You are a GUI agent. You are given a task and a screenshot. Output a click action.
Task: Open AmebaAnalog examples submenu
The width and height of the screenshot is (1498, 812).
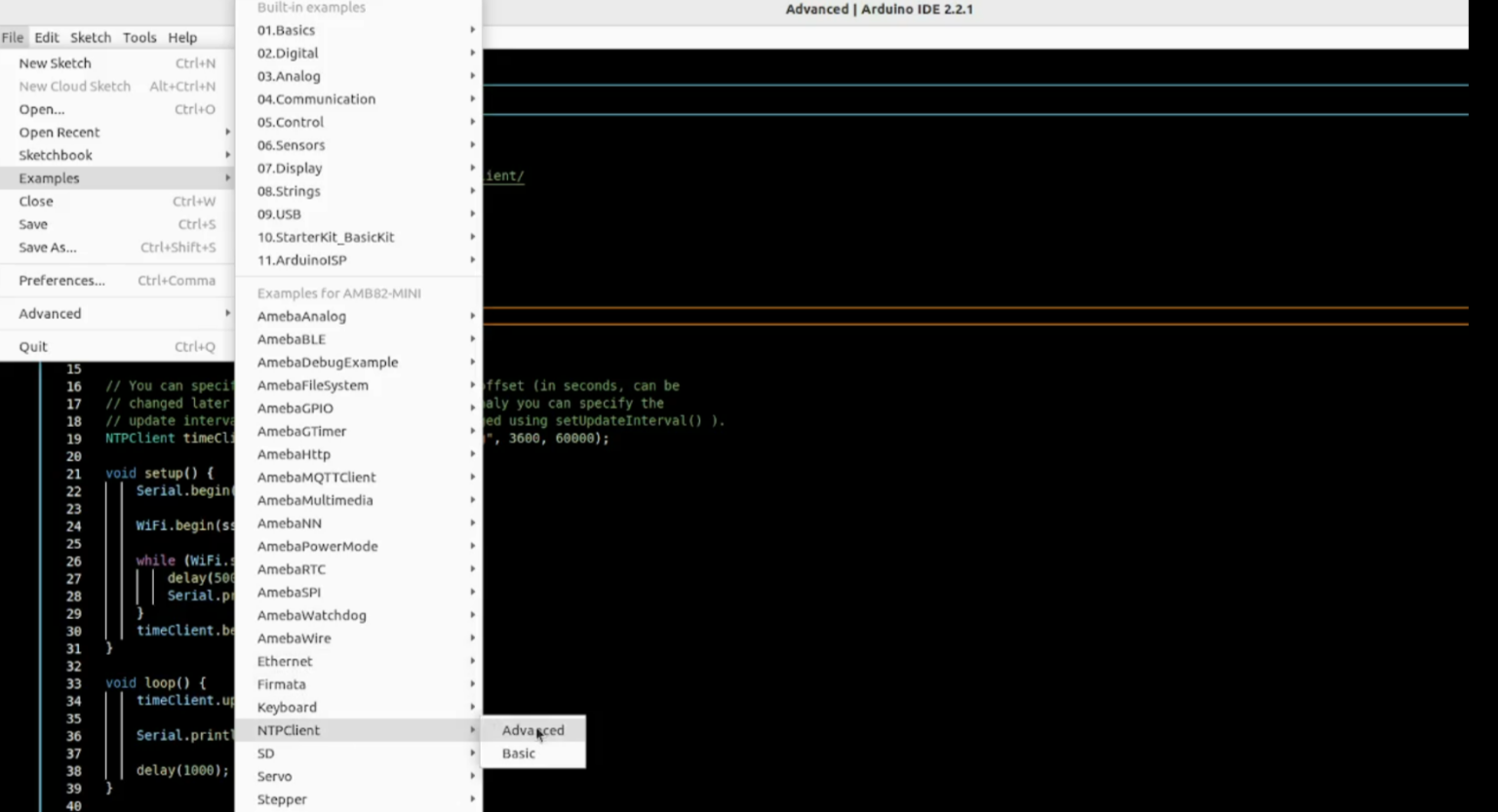[359, 316]
